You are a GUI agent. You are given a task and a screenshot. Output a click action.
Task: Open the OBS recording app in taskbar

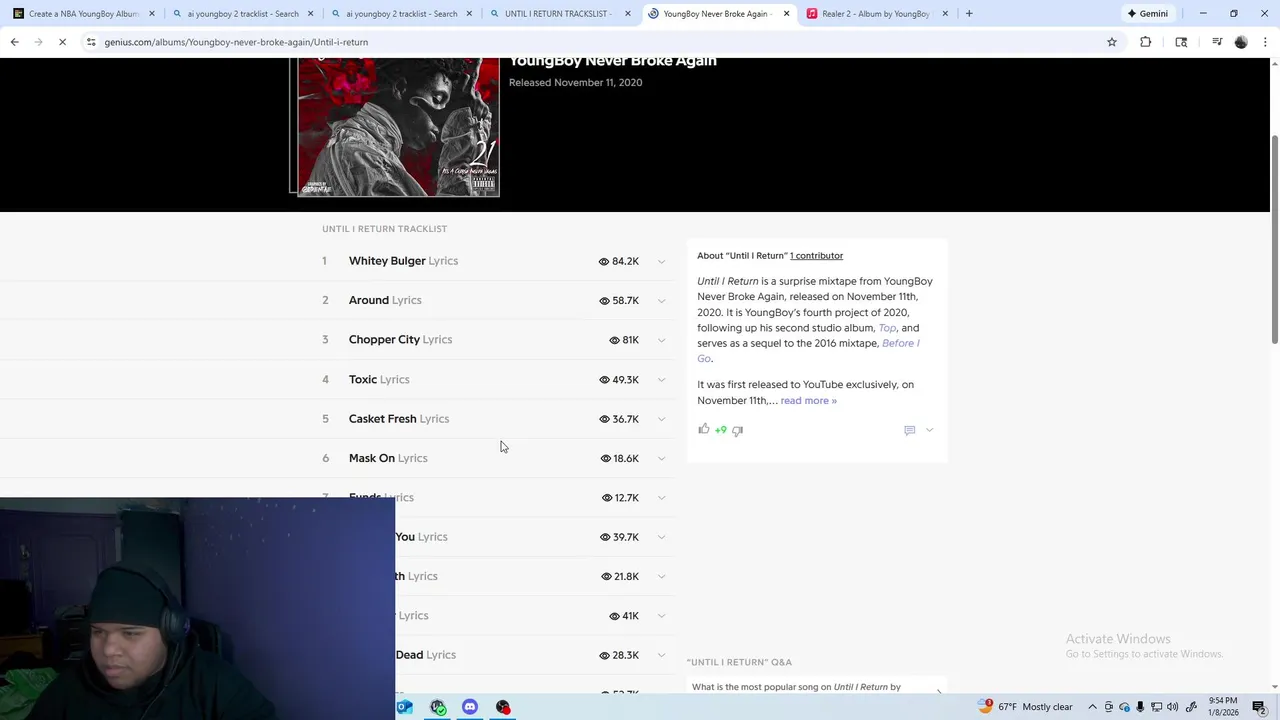pyautogui.click(x=503, y=707)
